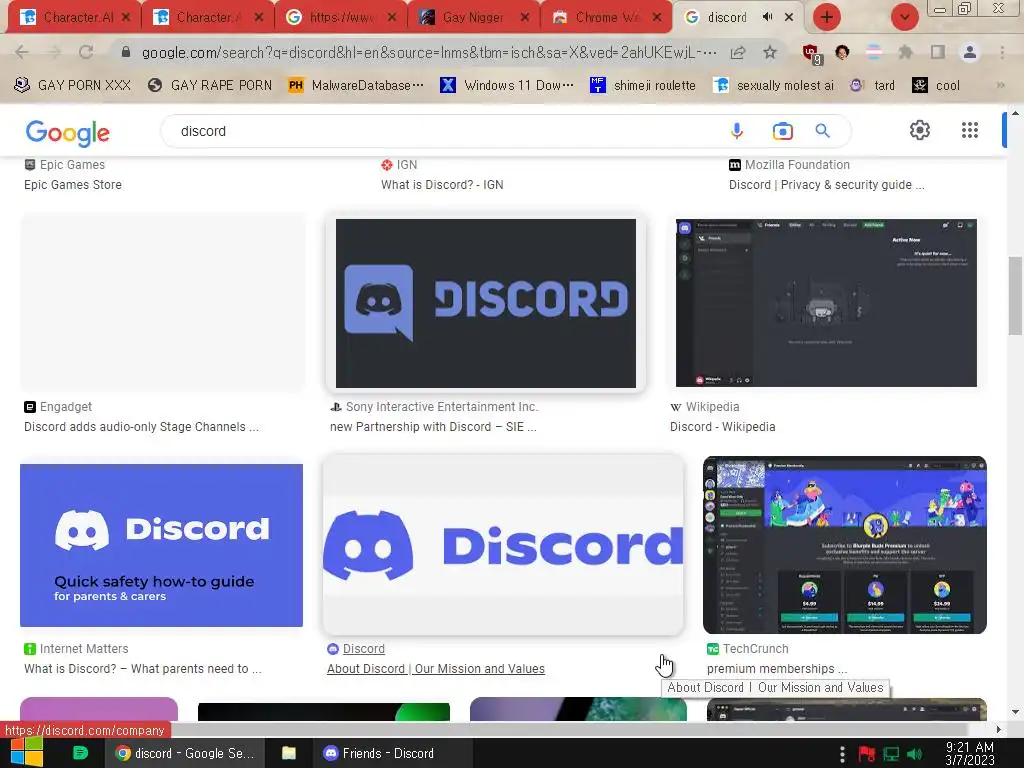Click the scrollbar down arrow

coord(1015,712)
